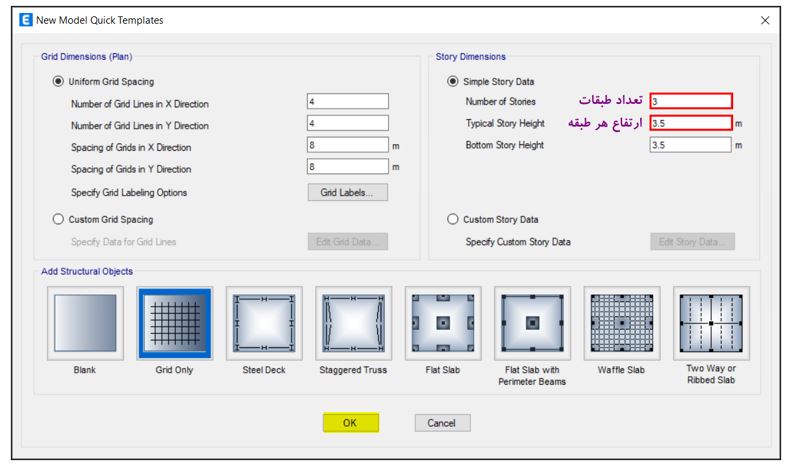788x468 pixels.
Task: Click 'Spacing of Grids in Y Direction' label
Action: point(131,169)
